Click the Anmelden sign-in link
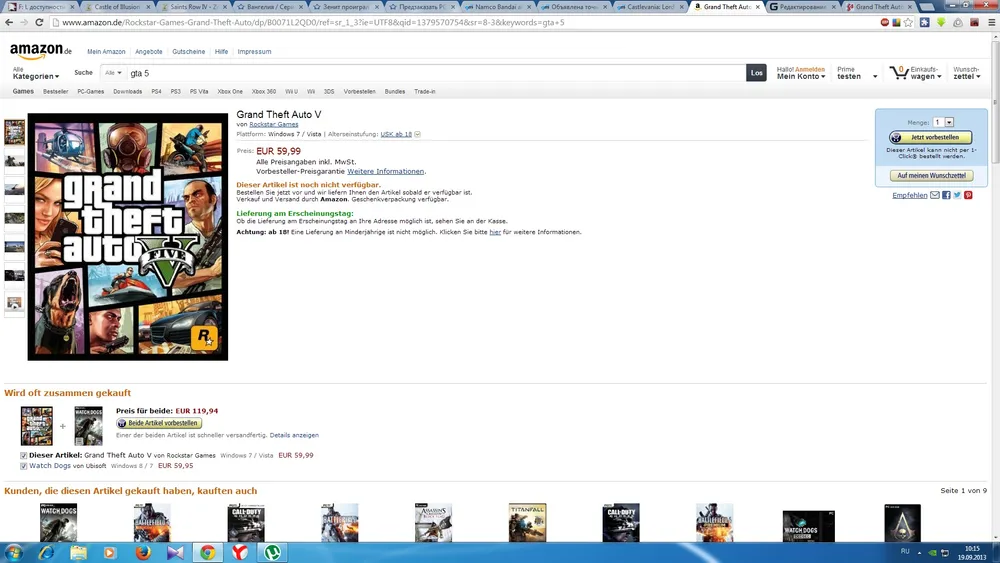 click(810, 69)
